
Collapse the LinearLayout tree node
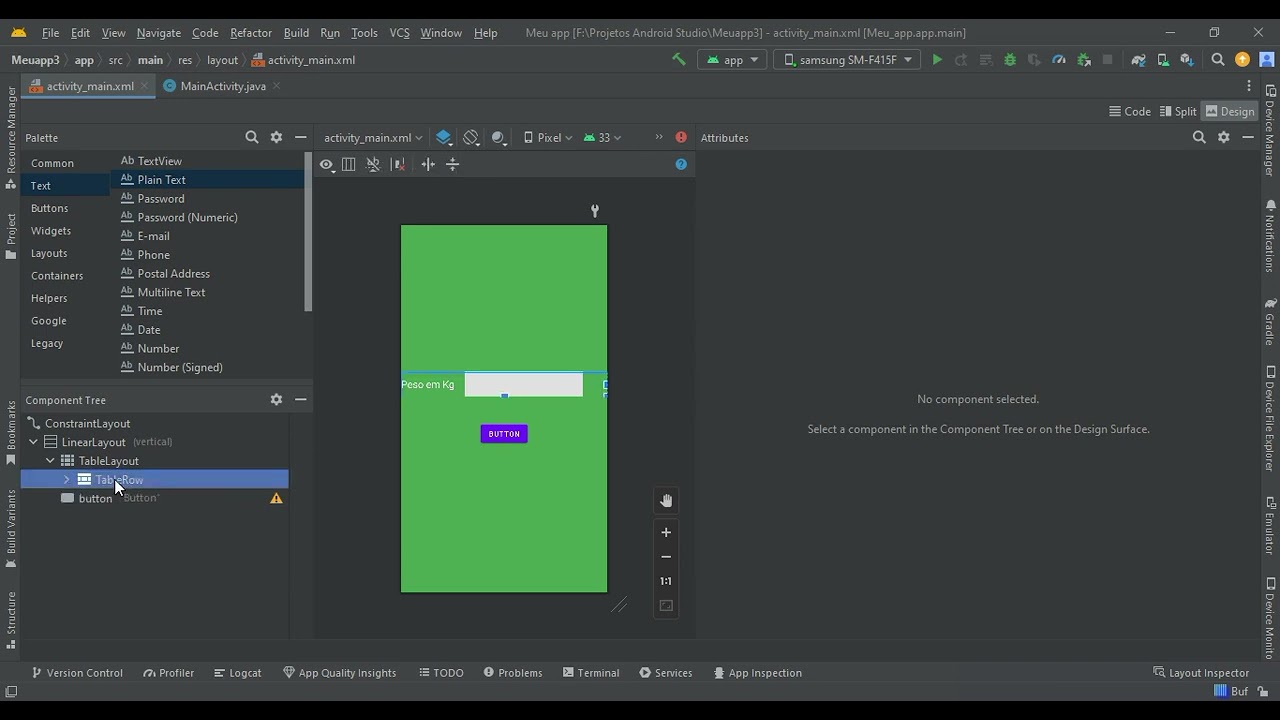33,442
